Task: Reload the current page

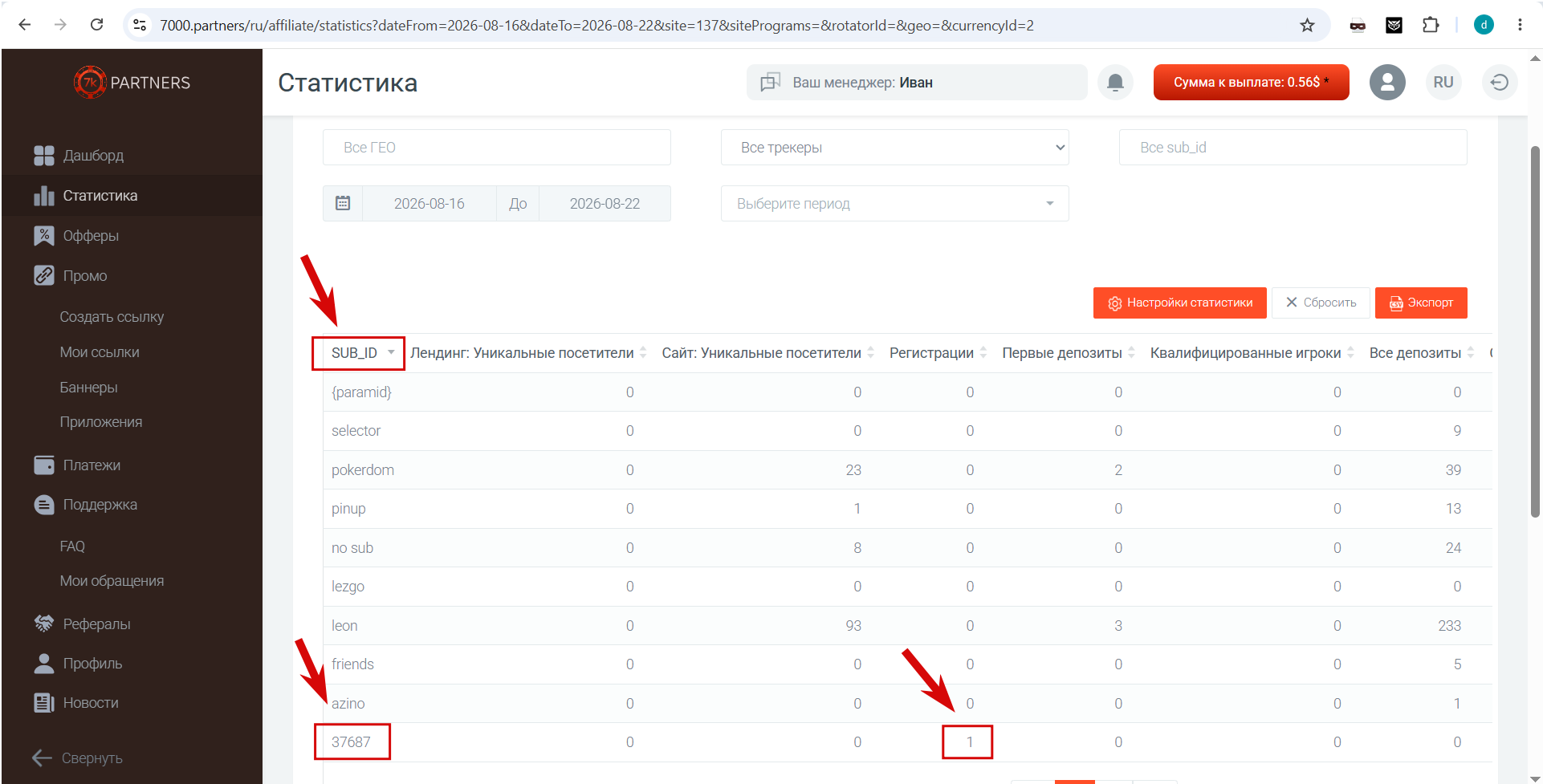Action: (96, 25)
